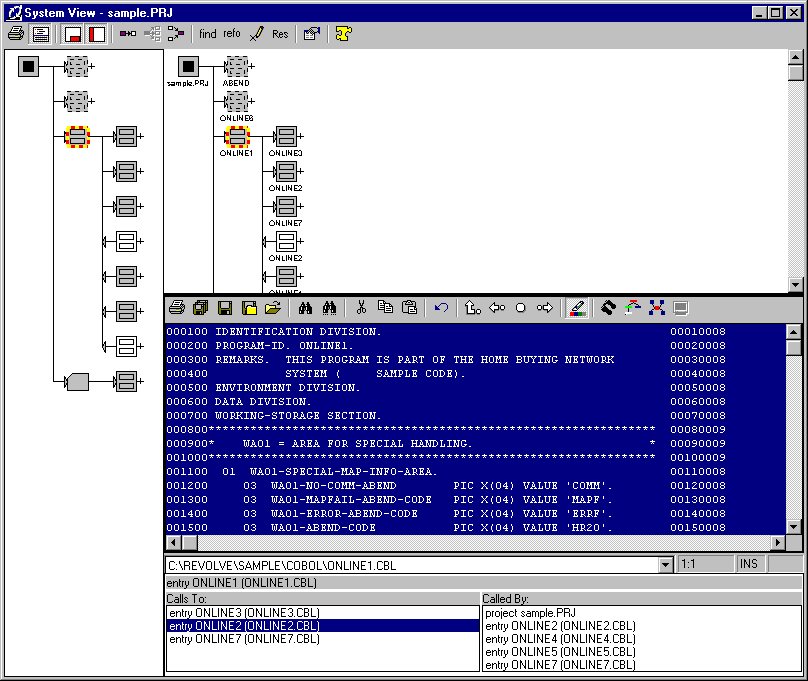This screenshot has height=681, width=808.
Task: Click the open folder icon in editor
Action: pyautogui.click(x=273, y=308)
